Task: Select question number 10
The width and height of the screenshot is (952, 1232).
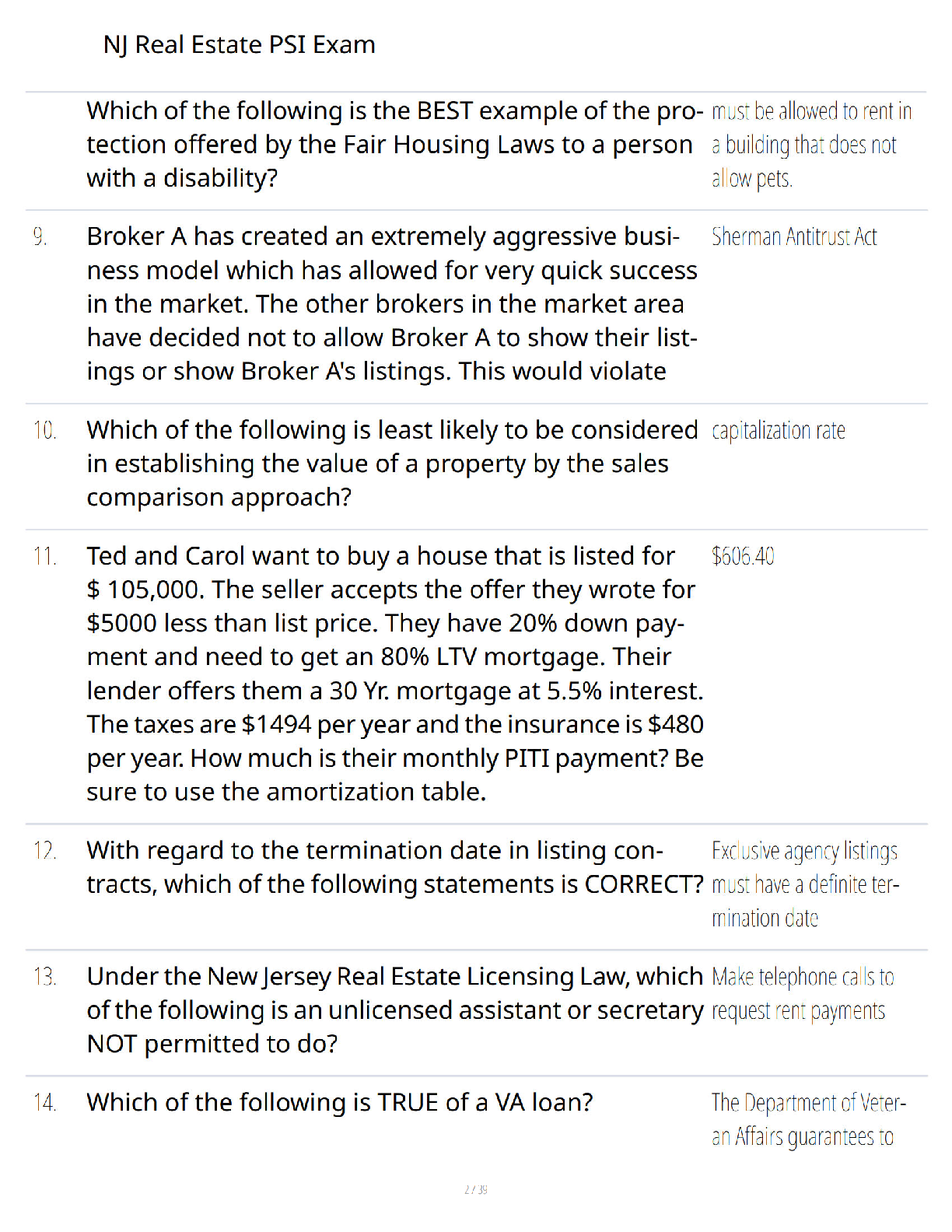Action: coord(44,430)
